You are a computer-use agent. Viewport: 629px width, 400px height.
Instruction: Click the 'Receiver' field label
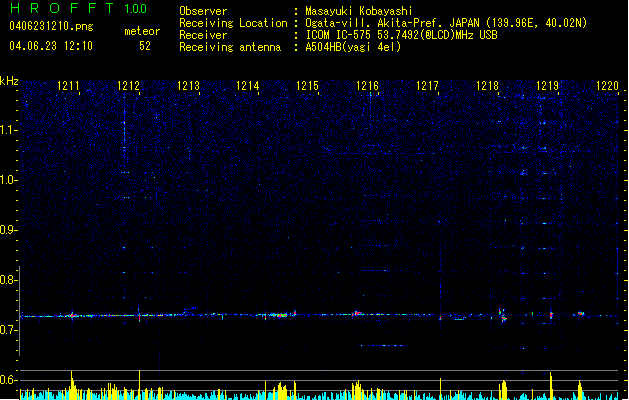[203, 35]
